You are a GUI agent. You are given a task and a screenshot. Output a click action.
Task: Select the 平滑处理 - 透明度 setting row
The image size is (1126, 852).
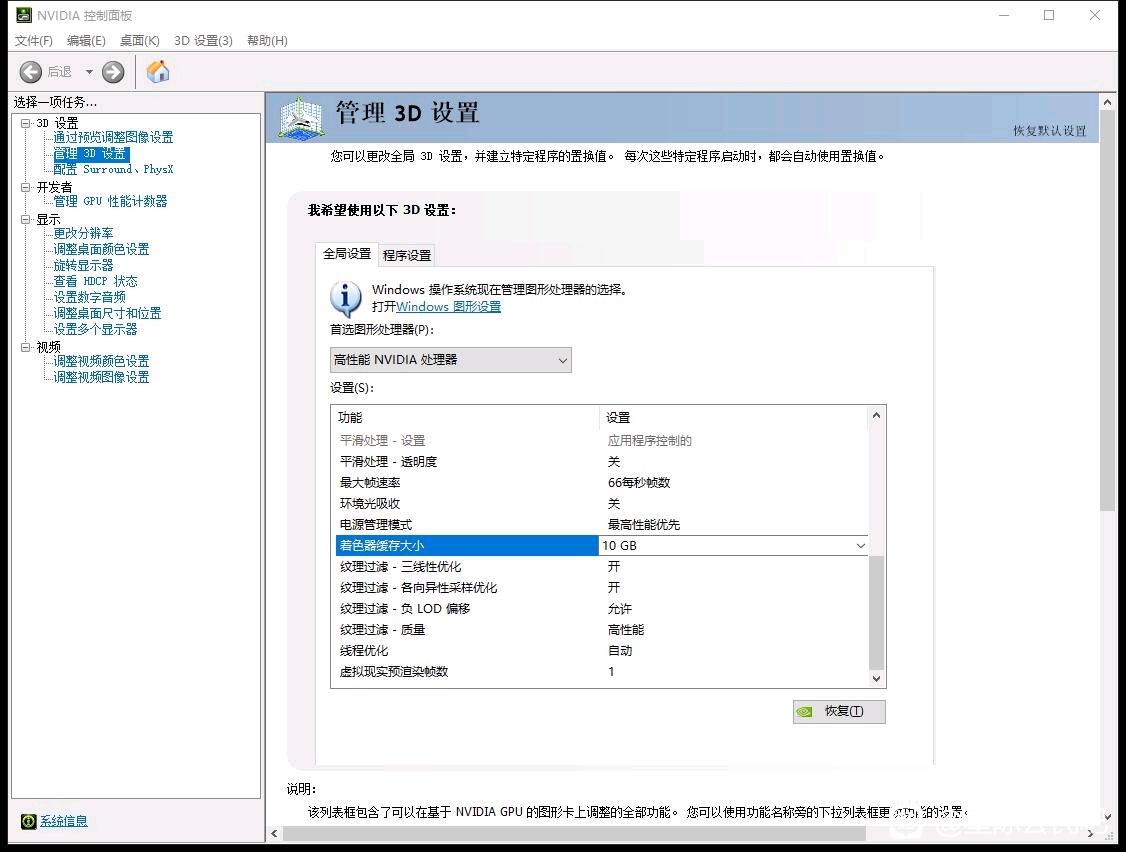(x=602, y=462)
